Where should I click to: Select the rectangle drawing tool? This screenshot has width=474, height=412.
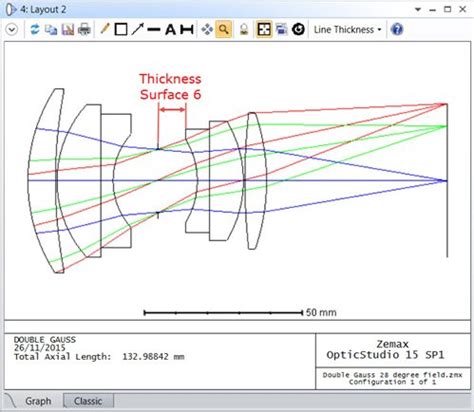pyautogui.click(x=121, y=29)
